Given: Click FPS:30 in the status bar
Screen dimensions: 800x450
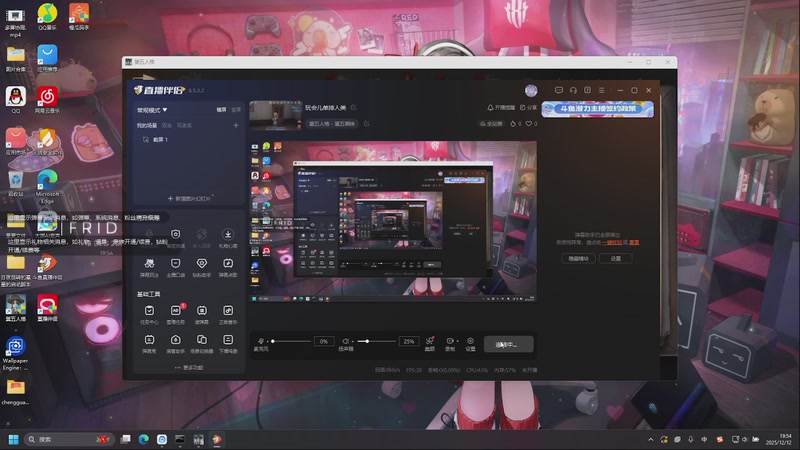Looking at the screenshot, I should (414, 370).
